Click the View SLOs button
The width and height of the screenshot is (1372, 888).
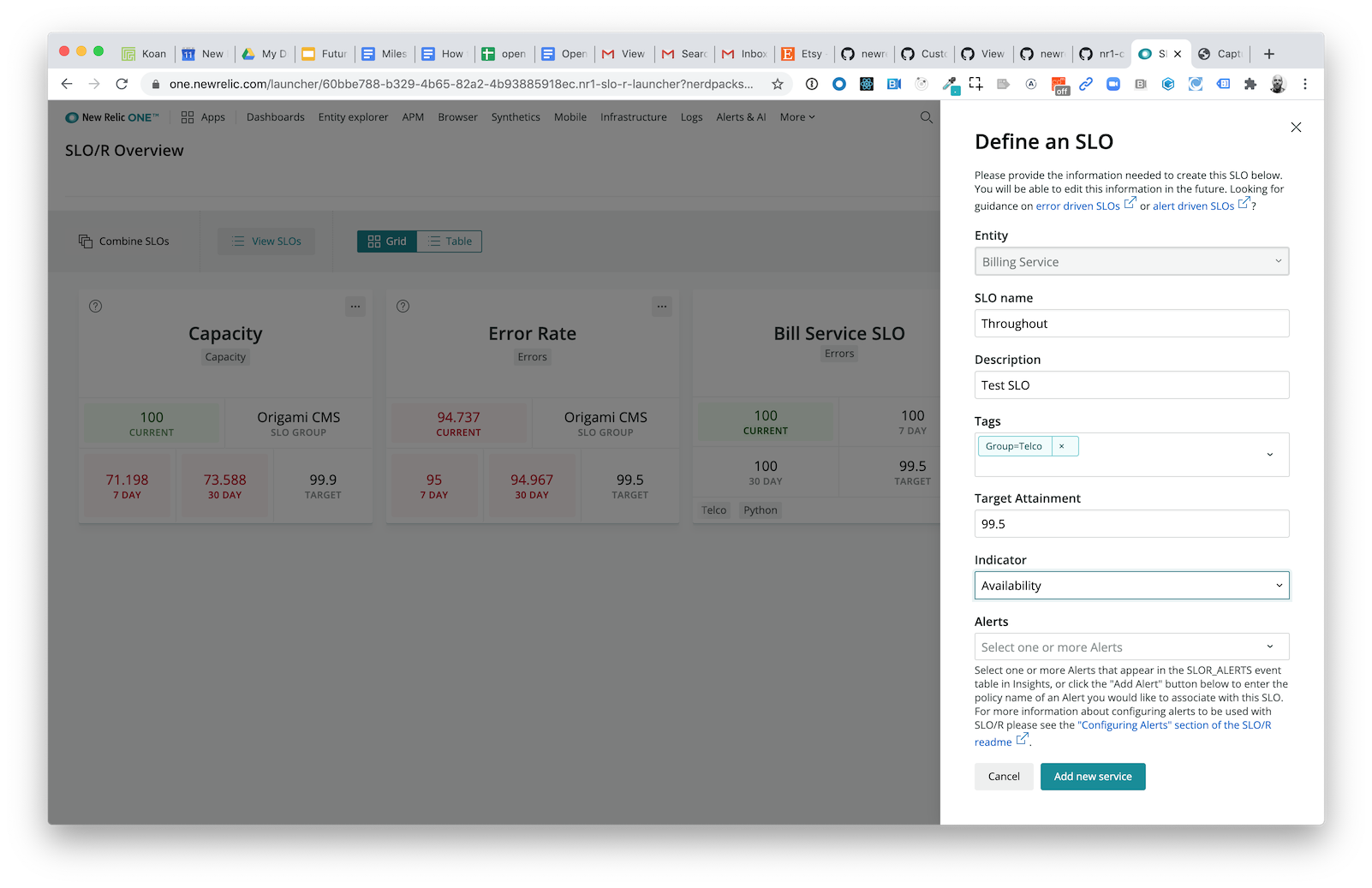[266, 241]
